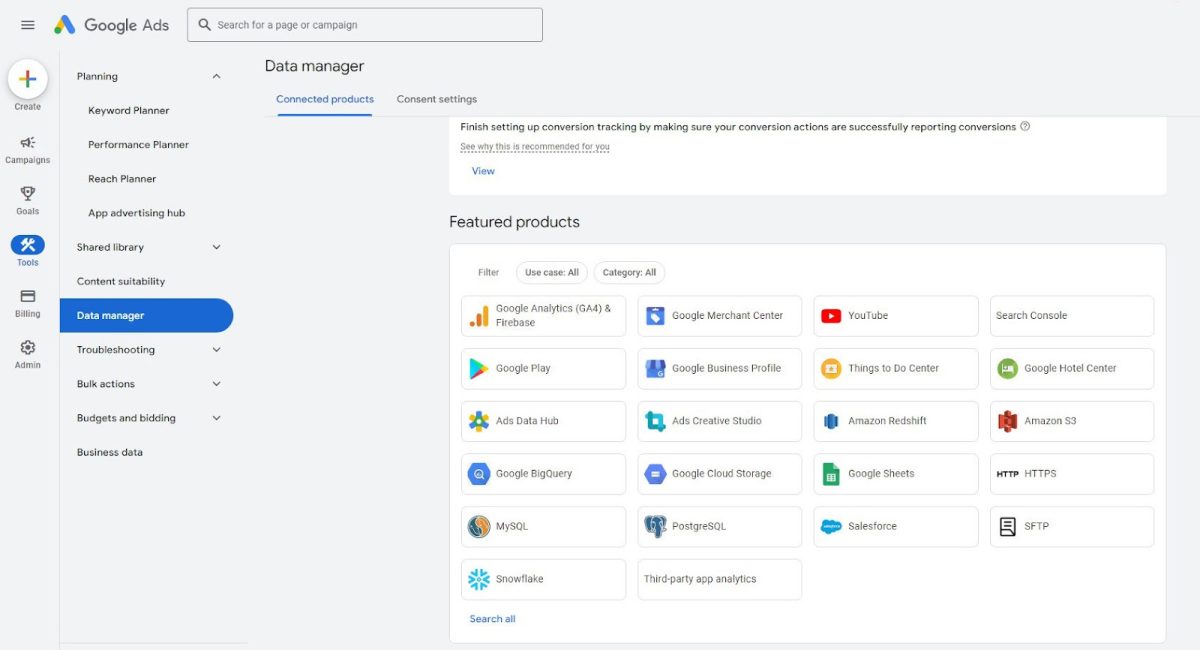
Task: Click the Google Cloud Storage icon
Action: (x=655, y=474)
